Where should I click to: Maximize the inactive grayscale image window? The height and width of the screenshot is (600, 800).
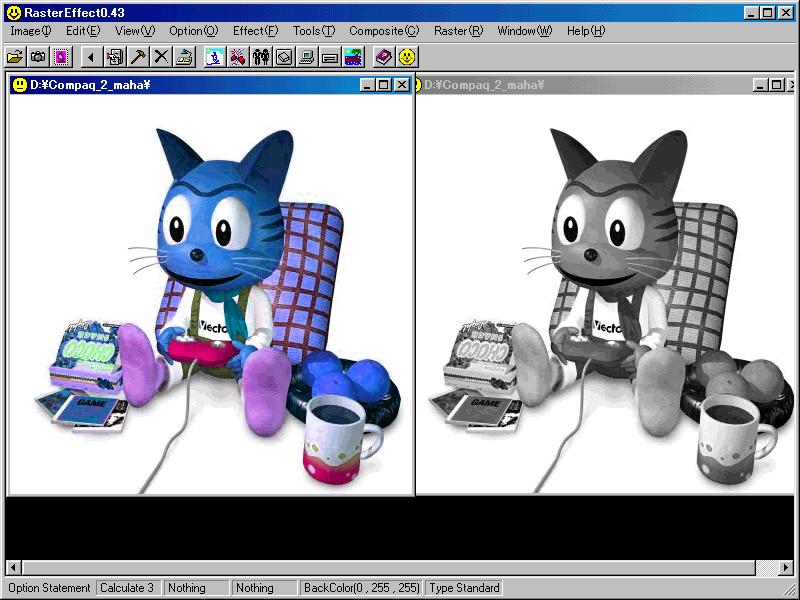pyautogui.click(x=777, y=85)
